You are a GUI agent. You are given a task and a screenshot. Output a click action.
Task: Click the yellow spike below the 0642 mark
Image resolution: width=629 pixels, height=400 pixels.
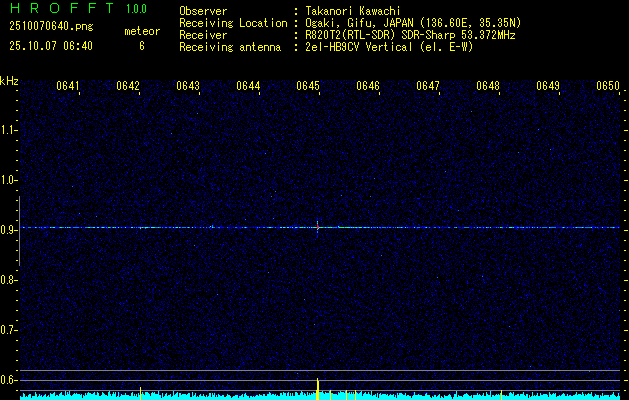click(x=140, y=393)
